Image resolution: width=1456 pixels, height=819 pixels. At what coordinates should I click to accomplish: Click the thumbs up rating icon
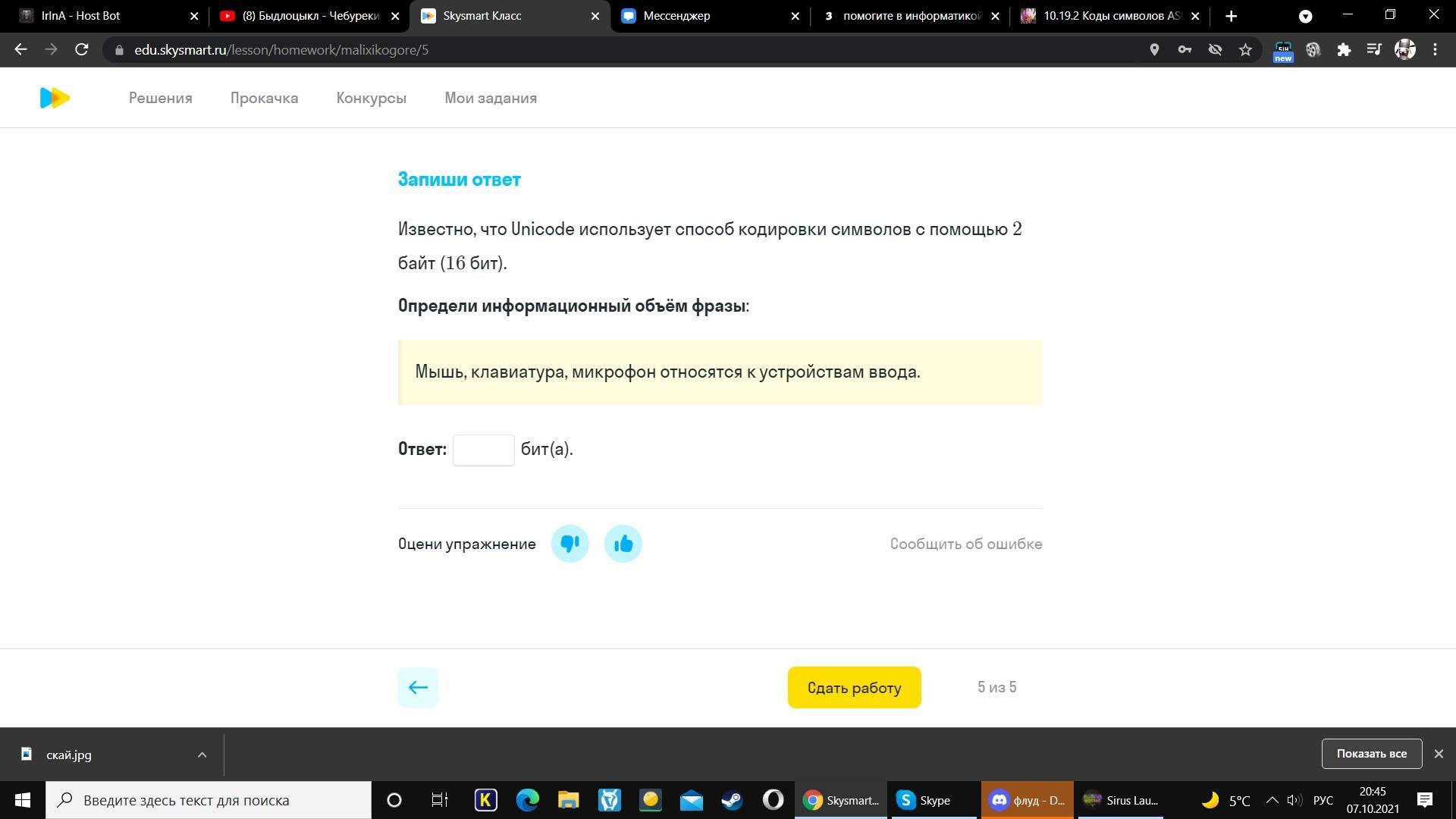pos(623,544)
